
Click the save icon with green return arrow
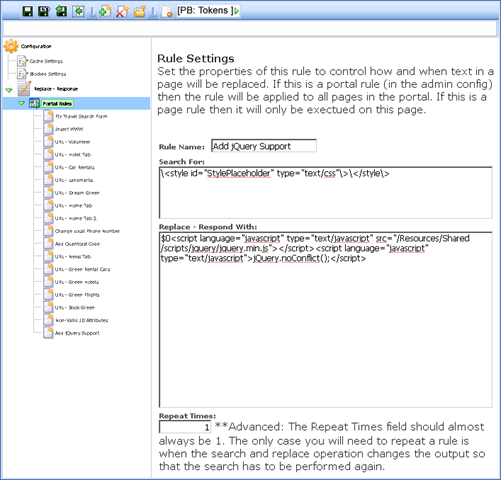click(x=61, y=11)
